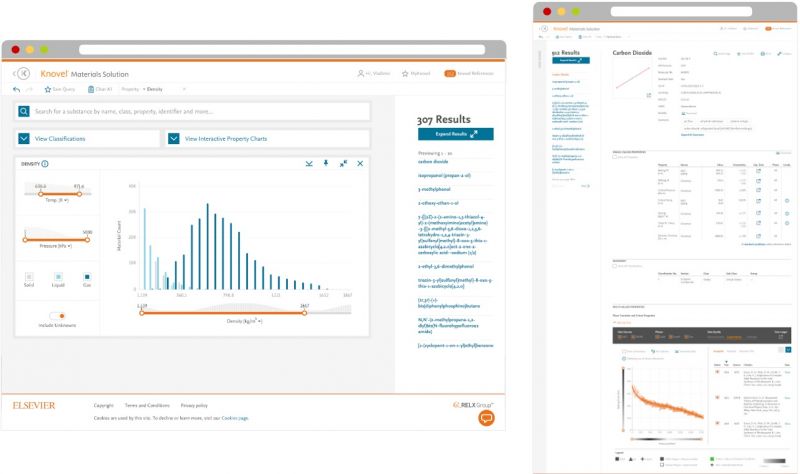This screenshot has height=474, width=800.
Task: Click the top circular info icon in table's last column
Action: (x=787, y=201)
